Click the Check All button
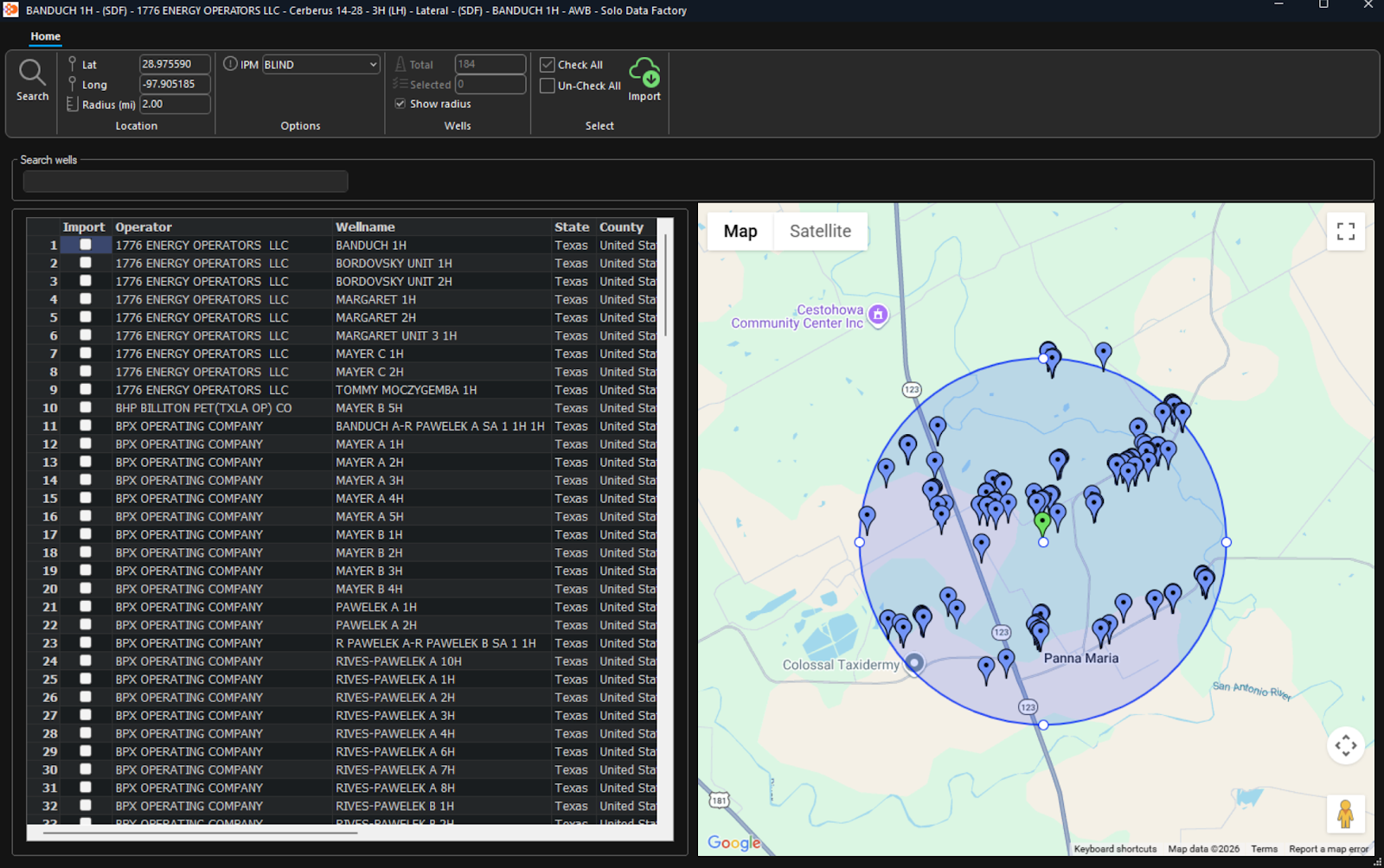 pyautogui.click(x=571, y=65)
